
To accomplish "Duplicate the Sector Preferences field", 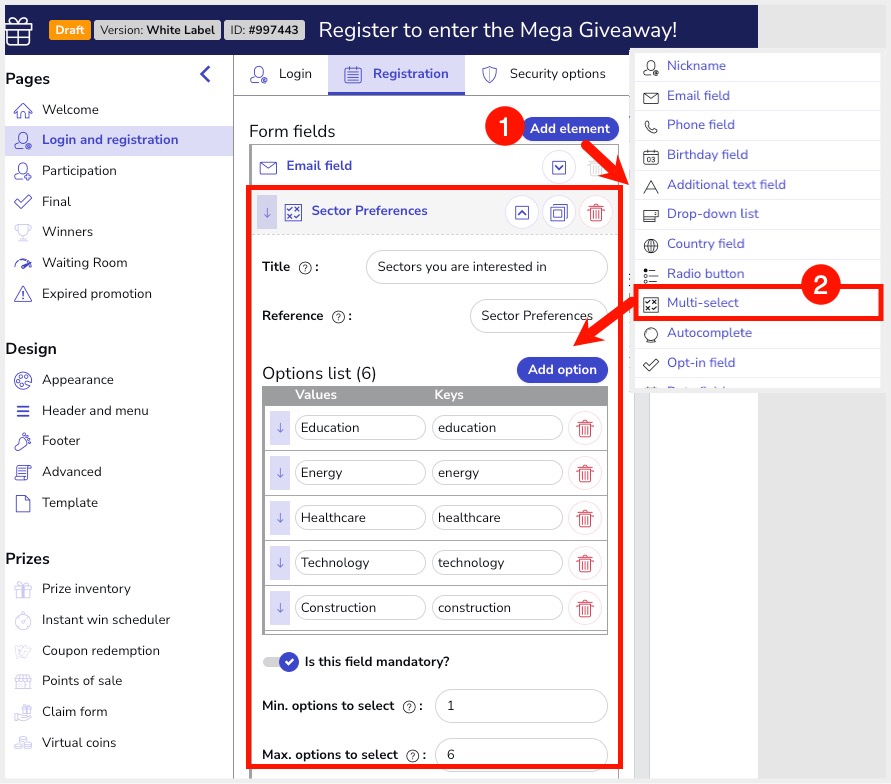I will tap(559, 212).
